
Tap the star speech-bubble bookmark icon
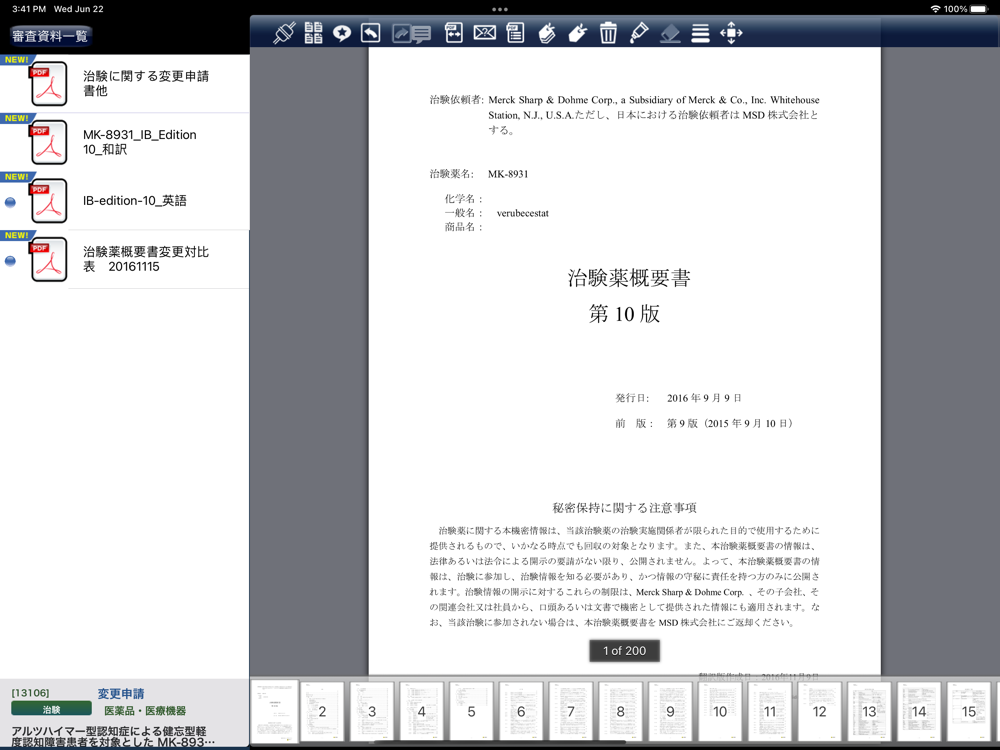click(342, 33)
